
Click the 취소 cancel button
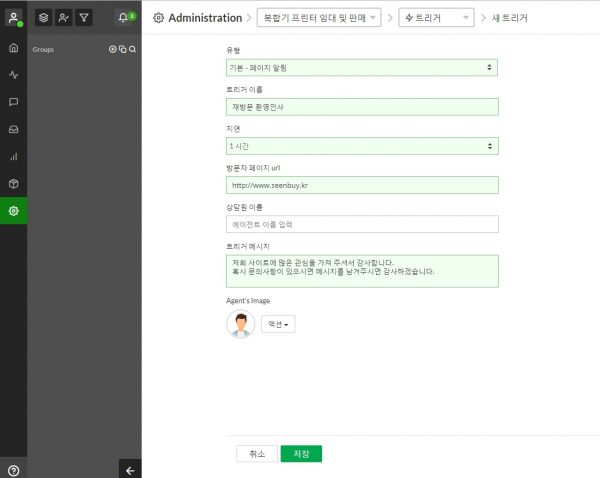(257, 454)
